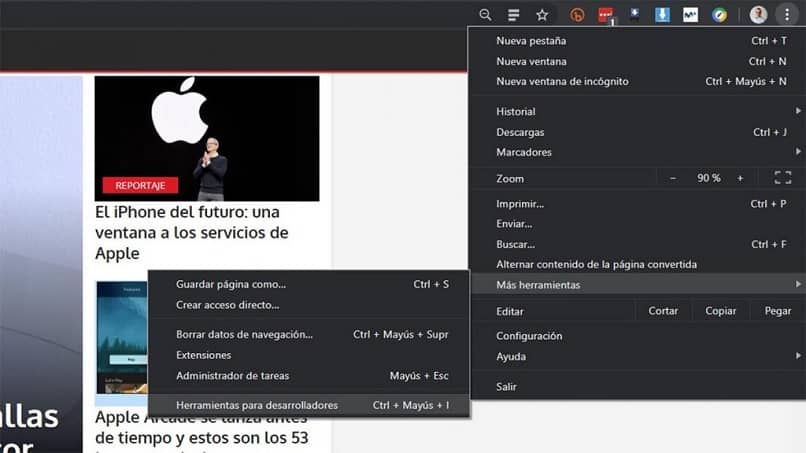Expand the Historial submenu

639,111
